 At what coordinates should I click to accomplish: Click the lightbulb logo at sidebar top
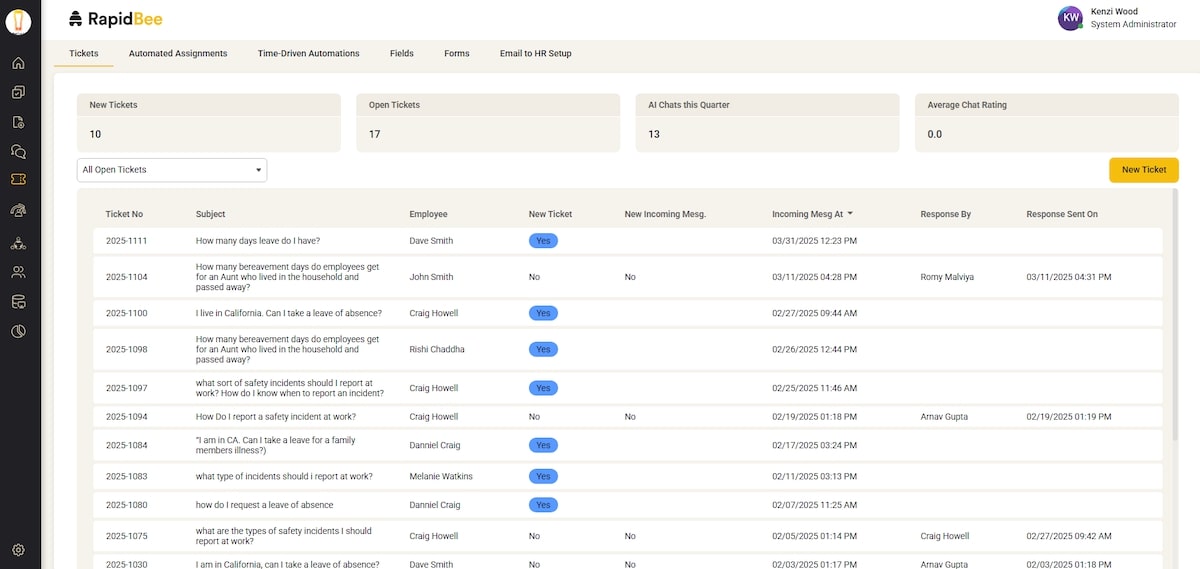coord(18,21)
